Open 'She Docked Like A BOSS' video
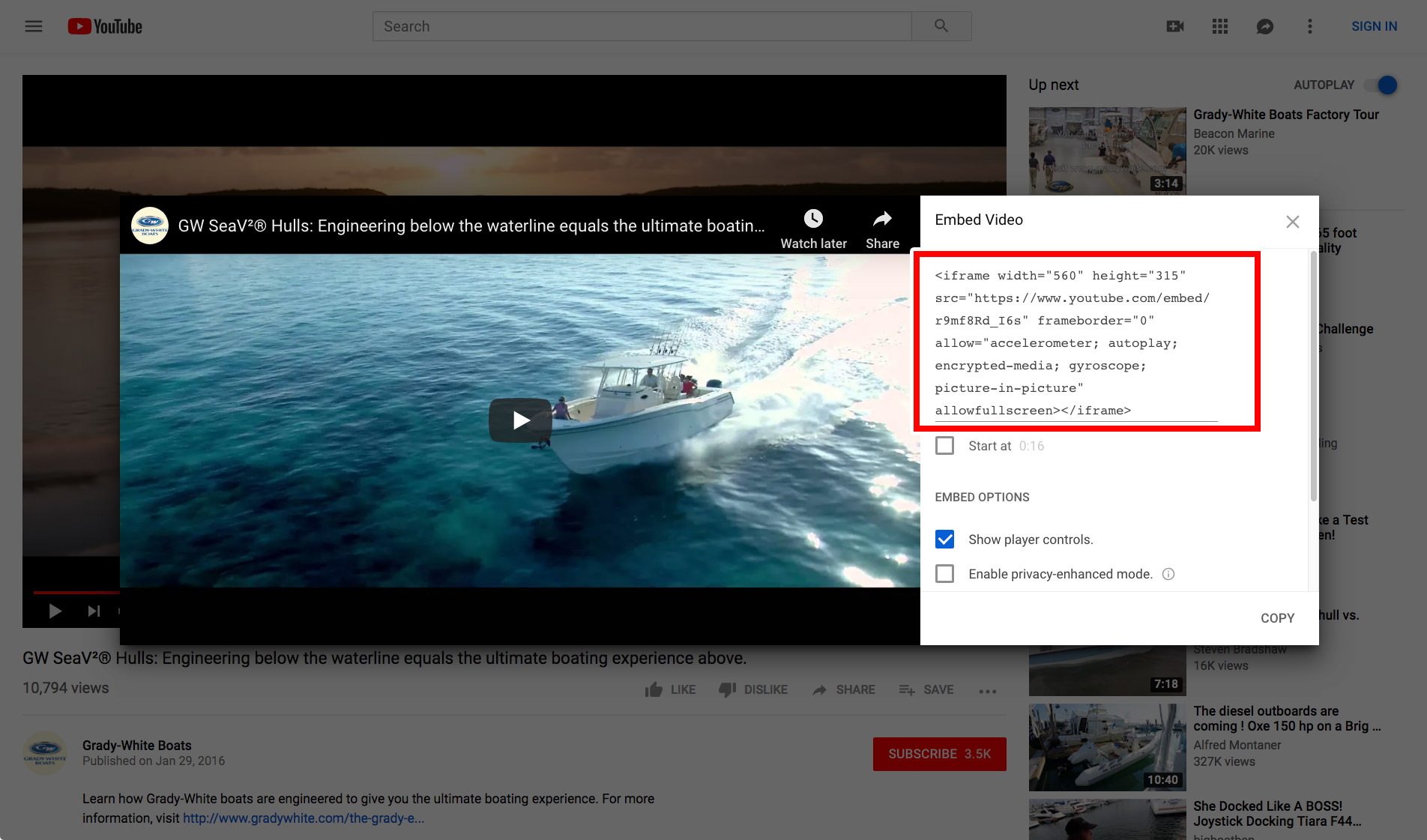 pos(1277,814)
